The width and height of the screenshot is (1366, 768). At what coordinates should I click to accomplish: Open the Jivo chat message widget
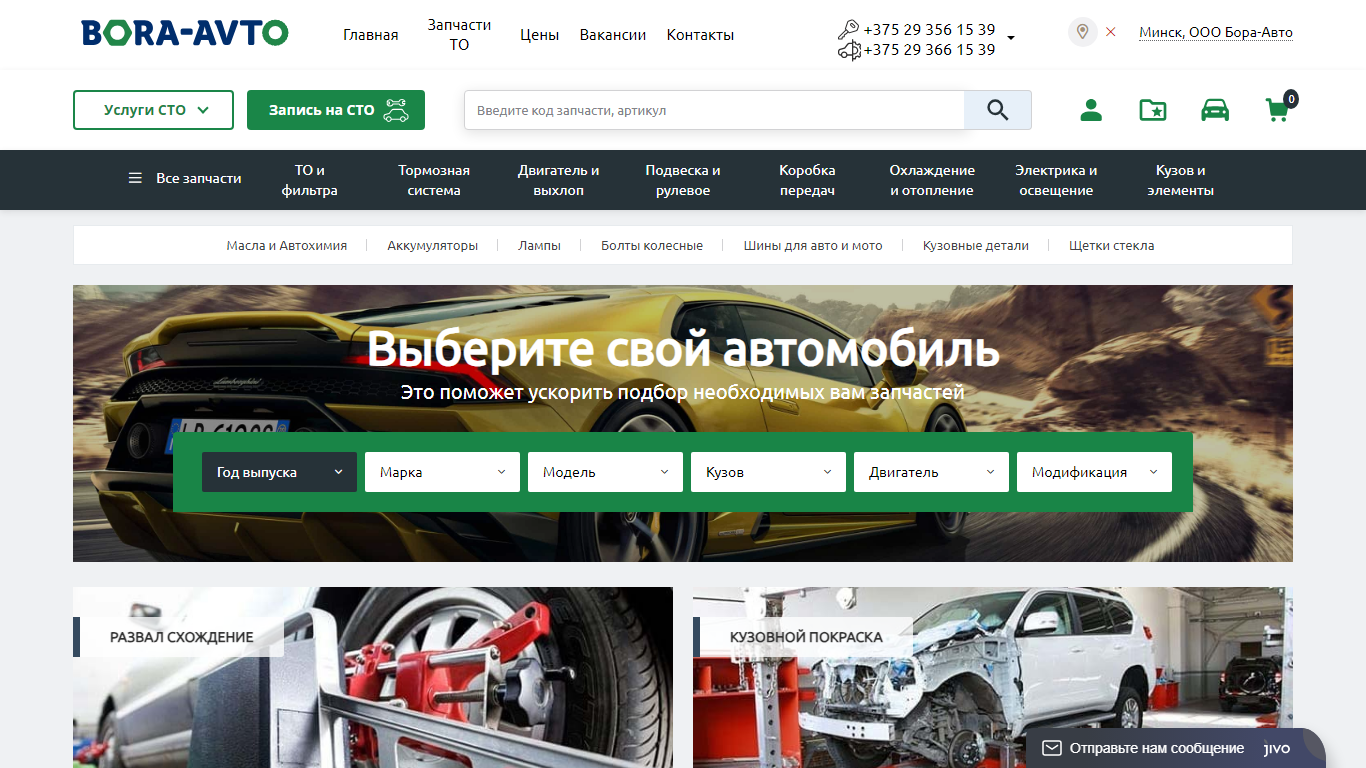[1176, 748]
